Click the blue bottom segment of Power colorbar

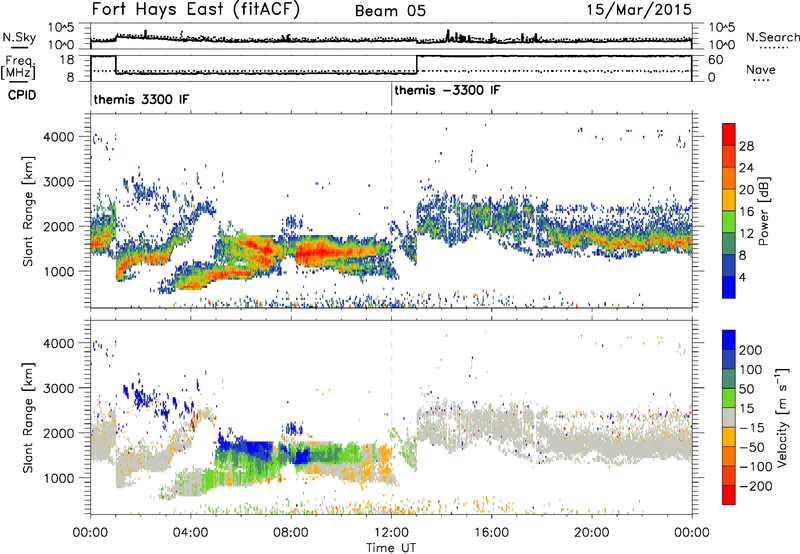(x=729, y=287)
